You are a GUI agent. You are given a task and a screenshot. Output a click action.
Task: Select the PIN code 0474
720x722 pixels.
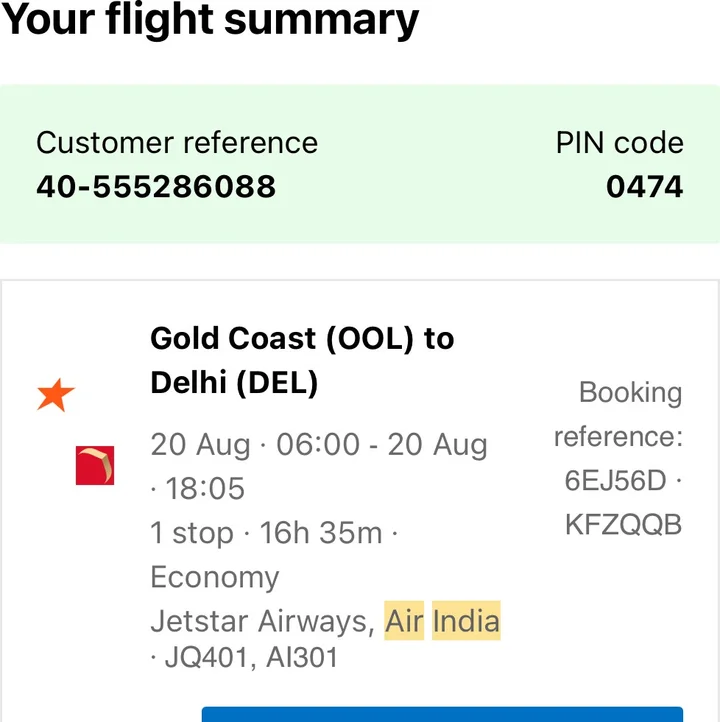pyautogui.click(x=645, y=186)
